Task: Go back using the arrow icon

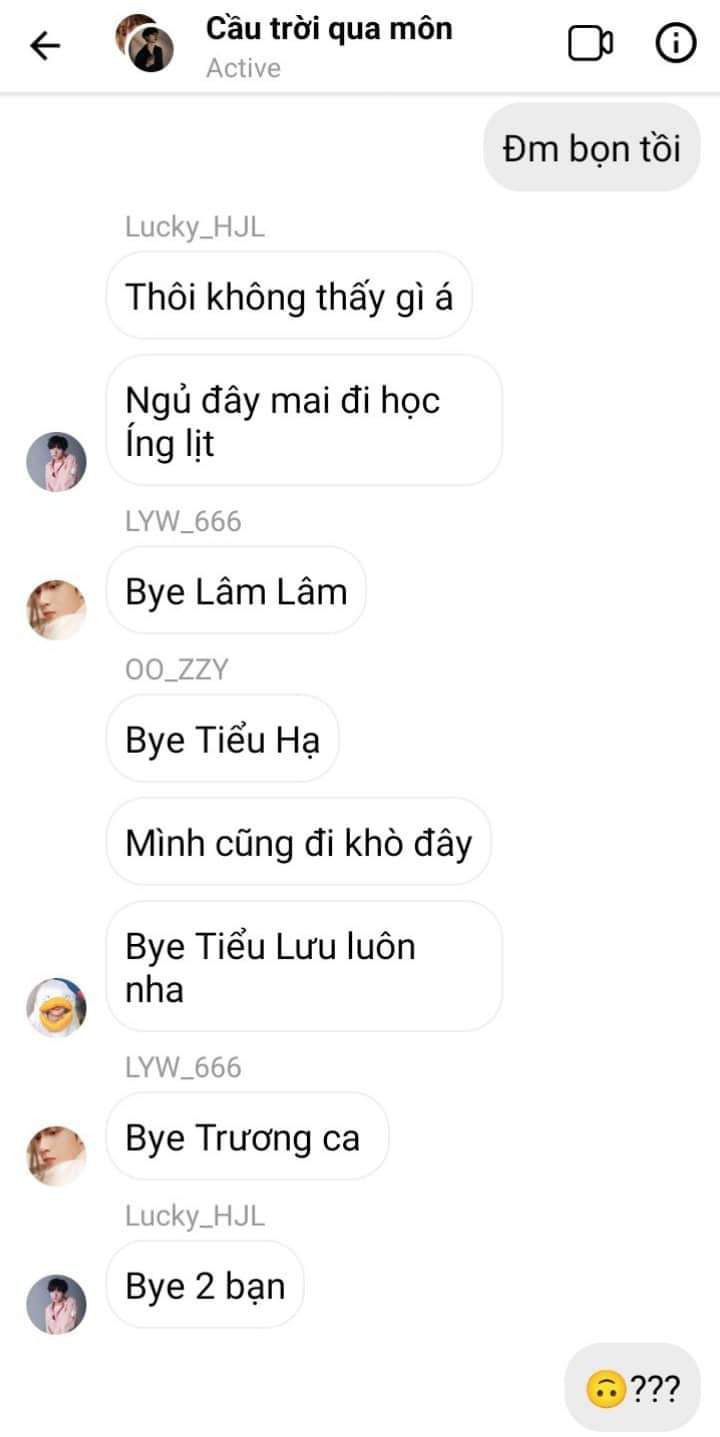Action: tap(46, 45)
